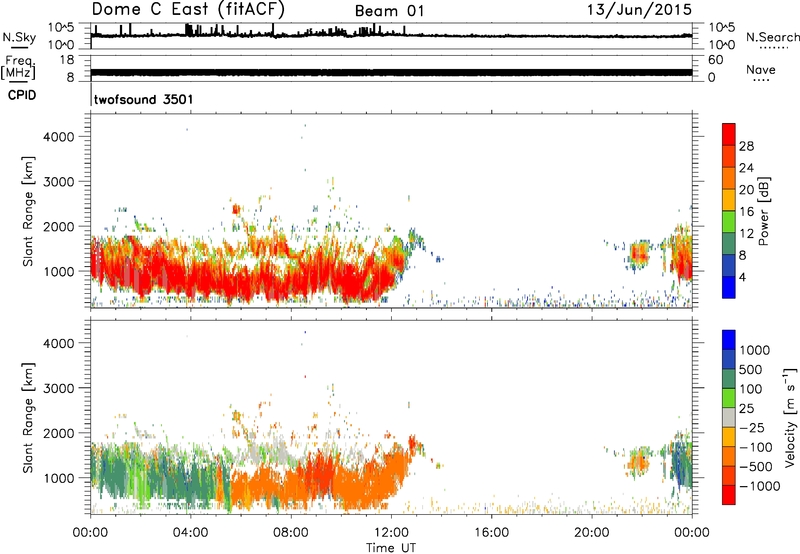800x554 pixels.
Task: Click the red bottom Velocity color bar segment
Action: [729, 495]
